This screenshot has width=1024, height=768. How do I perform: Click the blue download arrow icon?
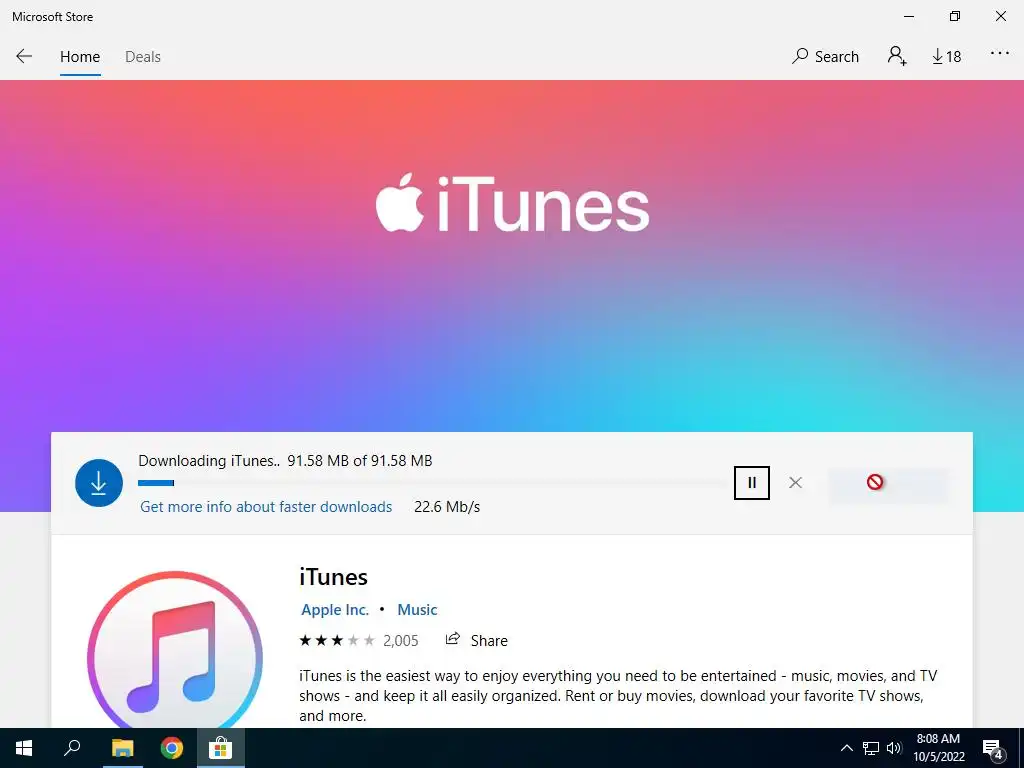(99, 483)
